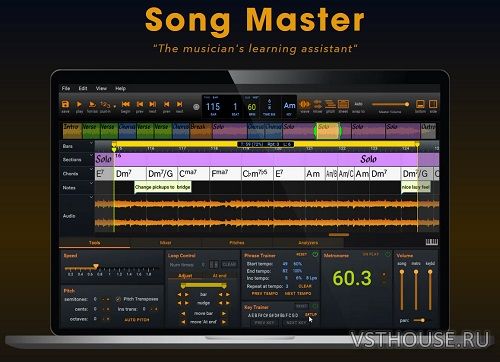Click the AUTO PITCH button
This screenshot has width=500, height=362.
137,320
